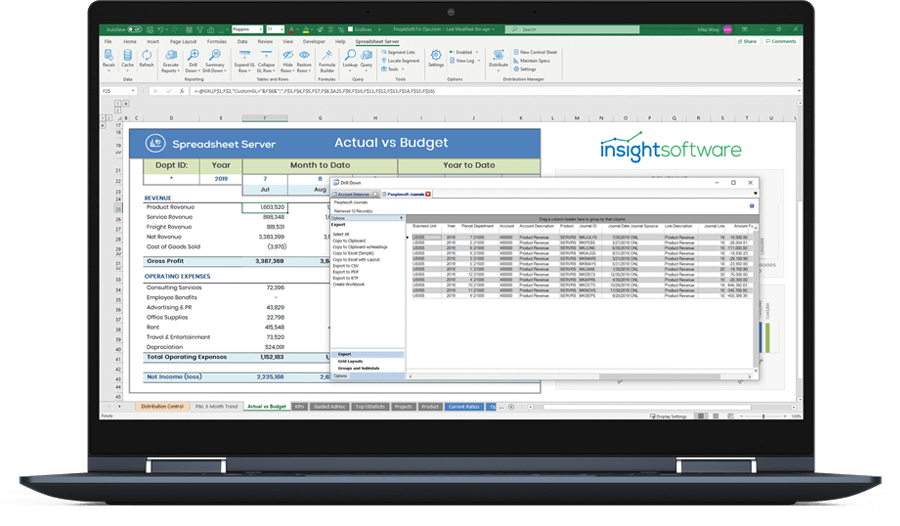900x526 pixels.
Task: Click the help icon in Drill Down window
Action: coord(751,206)
